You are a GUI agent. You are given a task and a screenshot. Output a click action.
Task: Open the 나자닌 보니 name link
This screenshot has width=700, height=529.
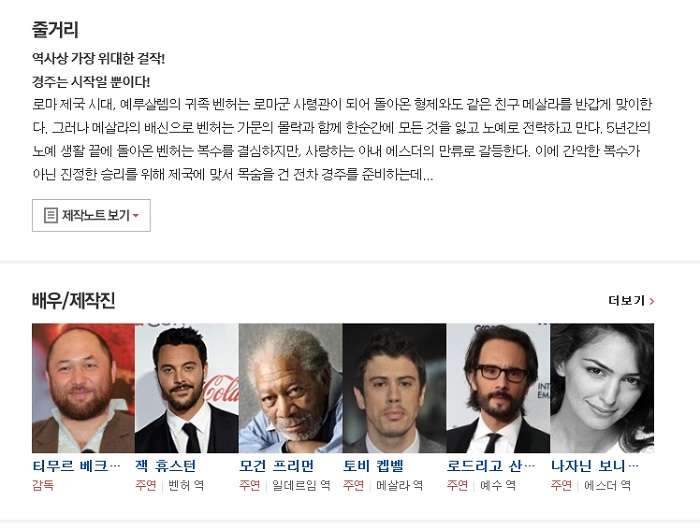pos(595,466)
